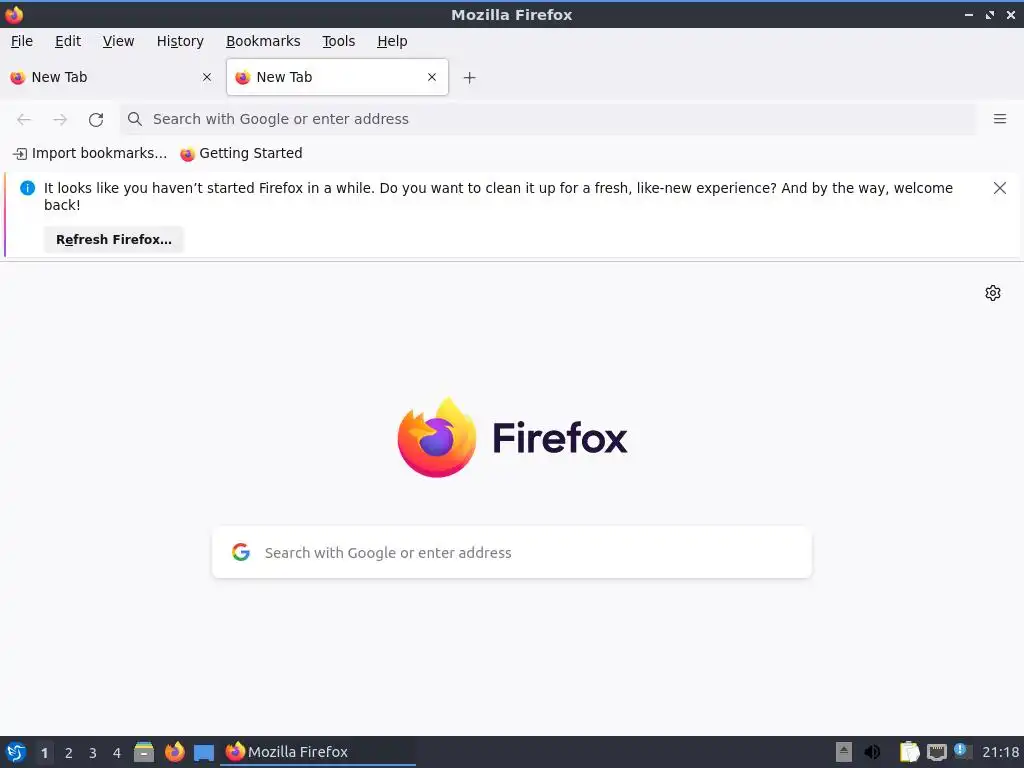Launch Firefox from taskbar quick launcher
The height and width of the screenshot is (768, 1024).
[x=174, y=752]
